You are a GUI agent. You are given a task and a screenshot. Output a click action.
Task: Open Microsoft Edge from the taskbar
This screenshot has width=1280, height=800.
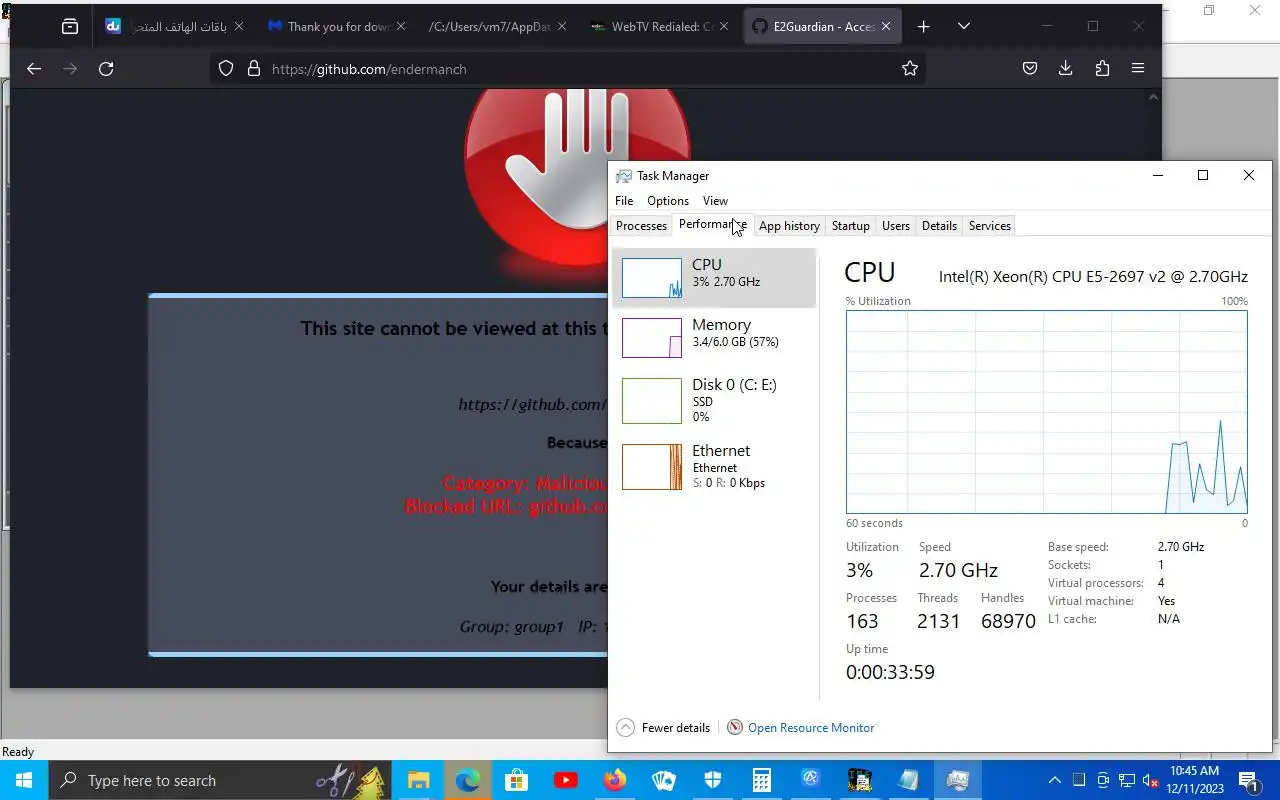click(x=467, y=780)
